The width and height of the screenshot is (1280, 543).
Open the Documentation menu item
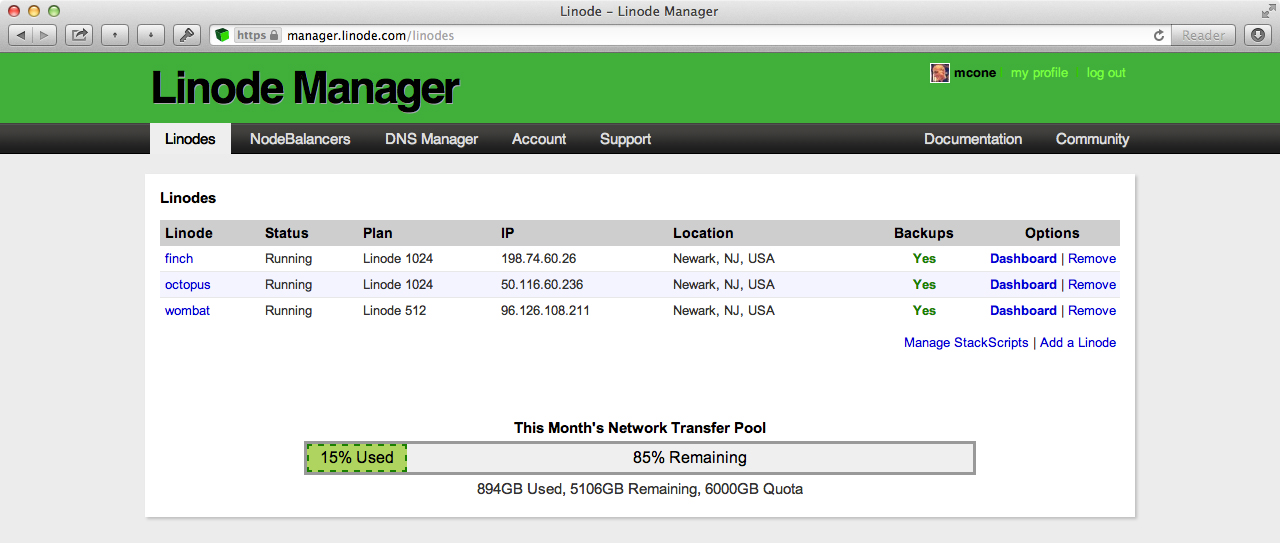pos(973,139)
